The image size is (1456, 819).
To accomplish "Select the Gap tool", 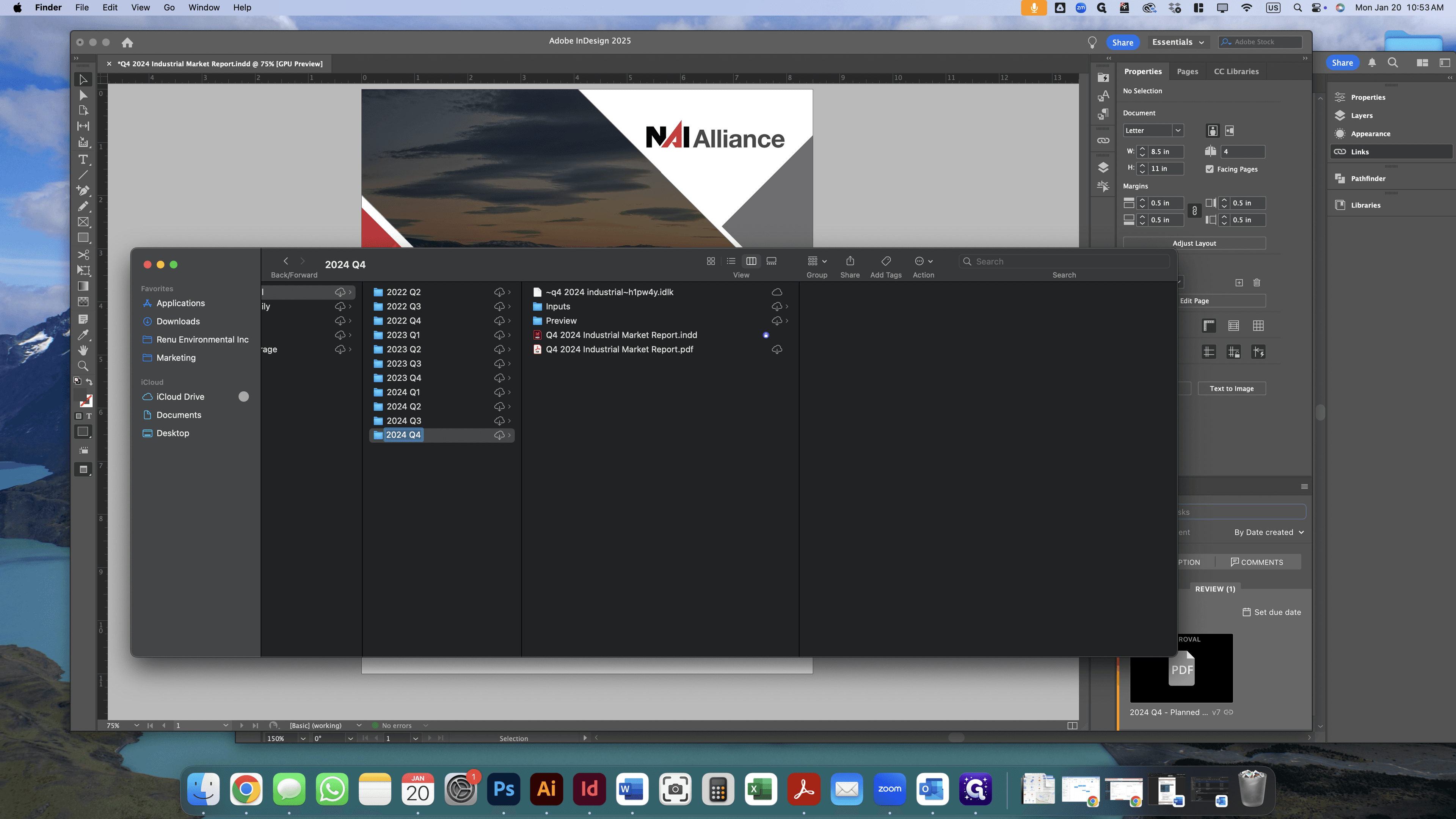I will (x=83, y=126).
